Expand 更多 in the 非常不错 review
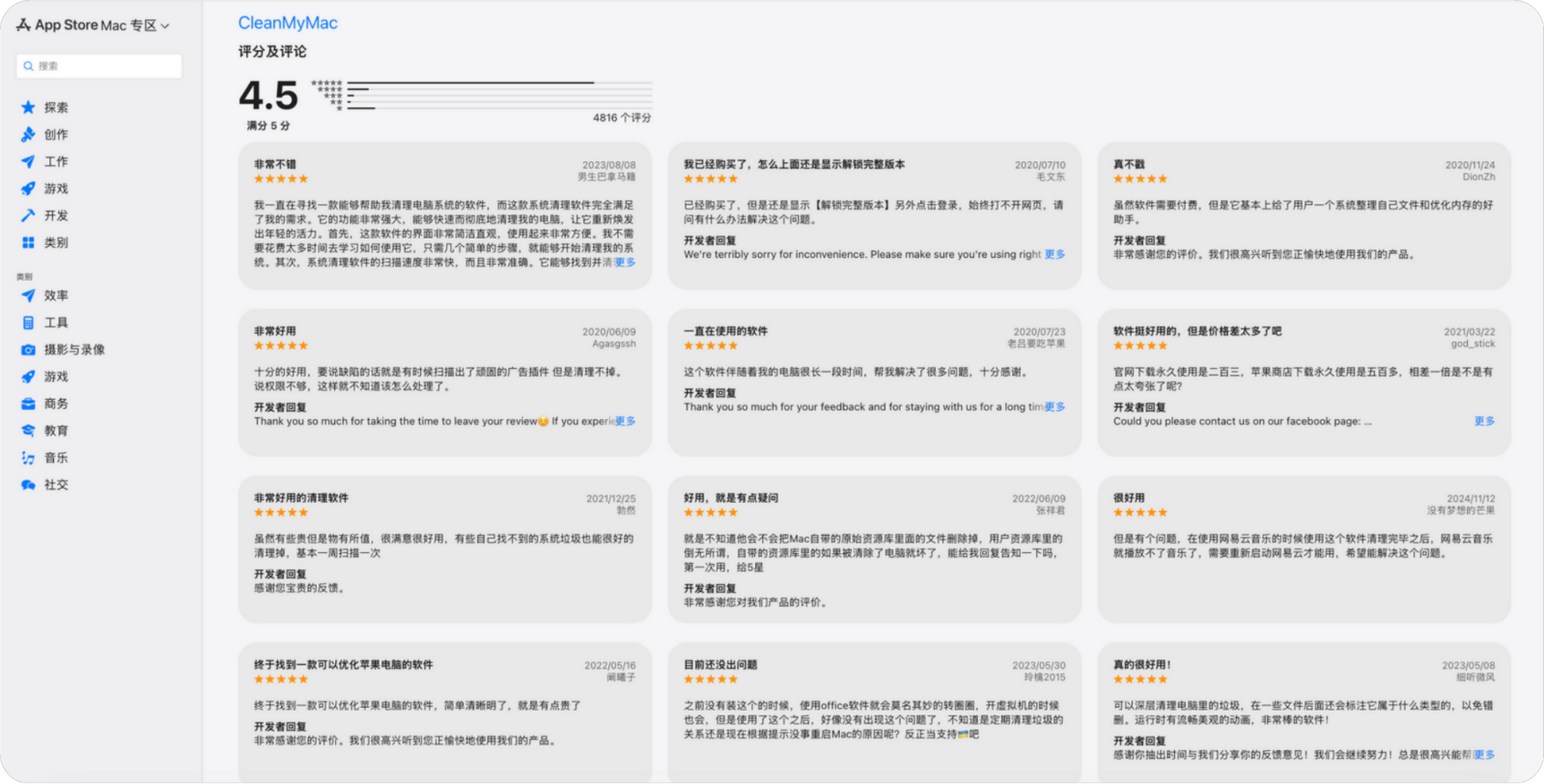This screenshot has height=784, width=1544. click(625, 263)
